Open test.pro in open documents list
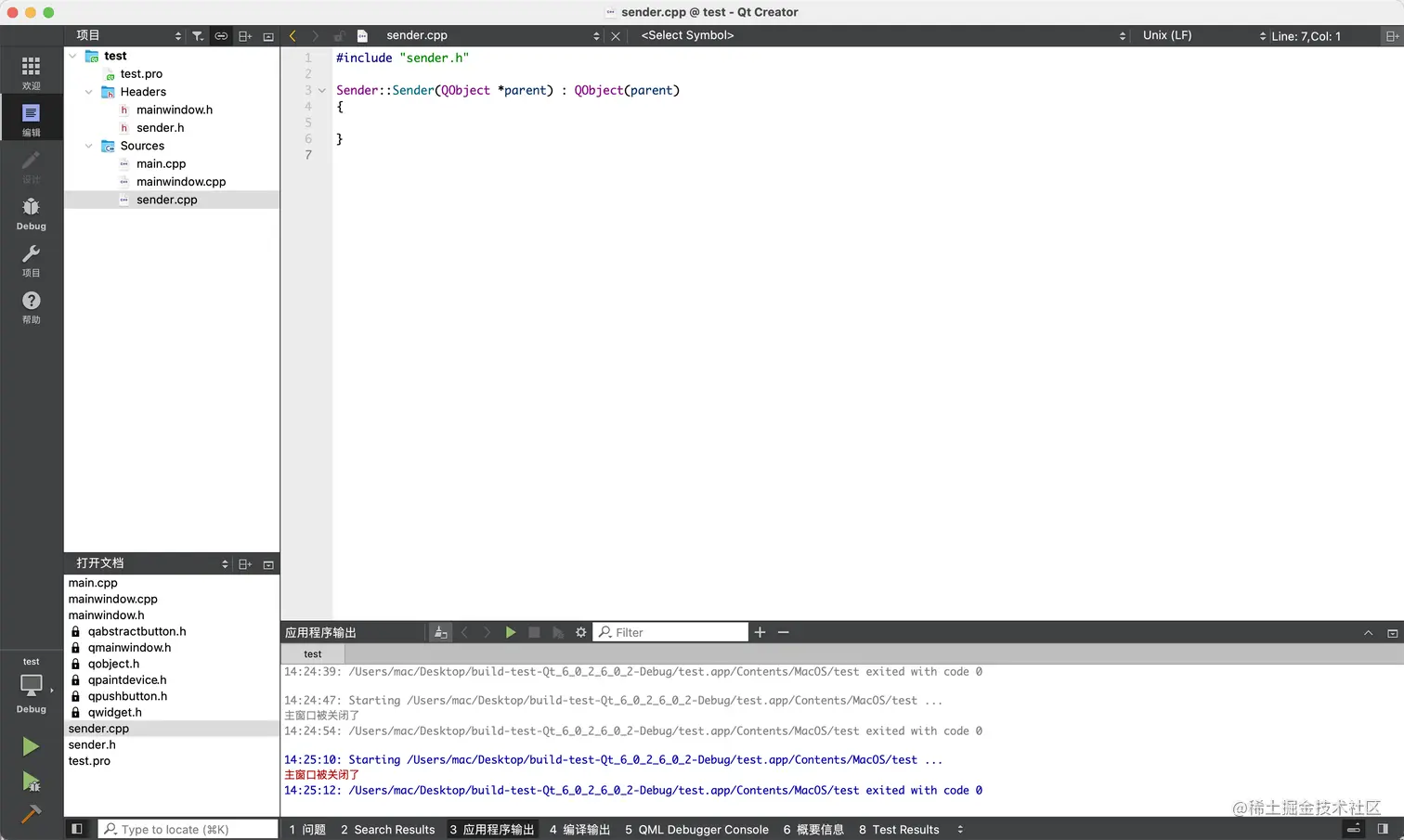The image size is (1404, 840). (x=89, y=761)
